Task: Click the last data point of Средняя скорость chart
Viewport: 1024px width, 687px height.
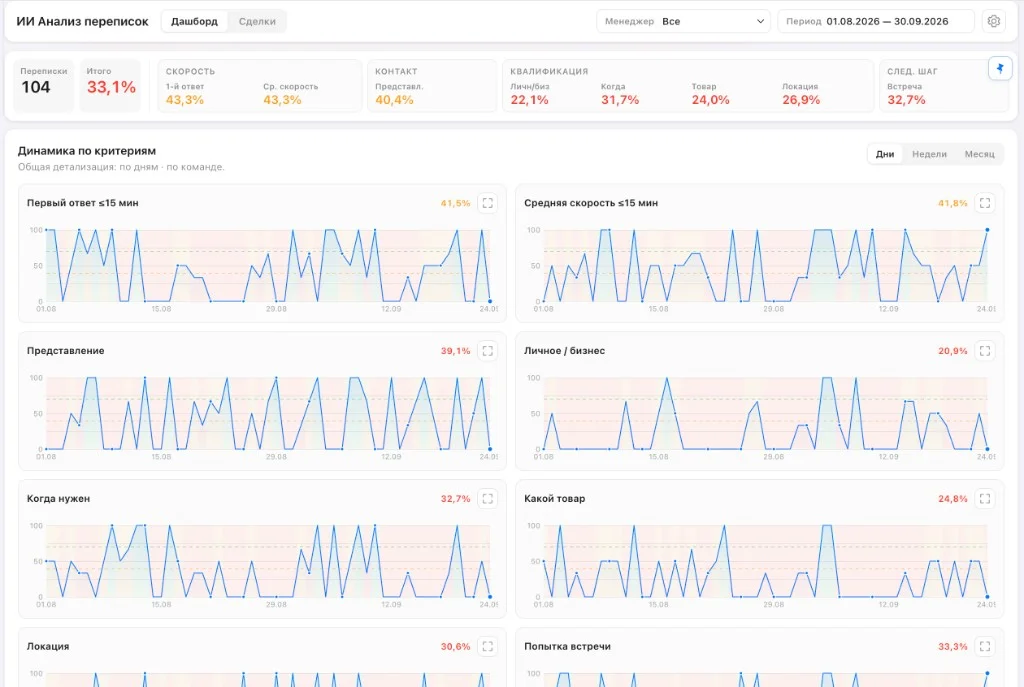Action: coord(987,230)
